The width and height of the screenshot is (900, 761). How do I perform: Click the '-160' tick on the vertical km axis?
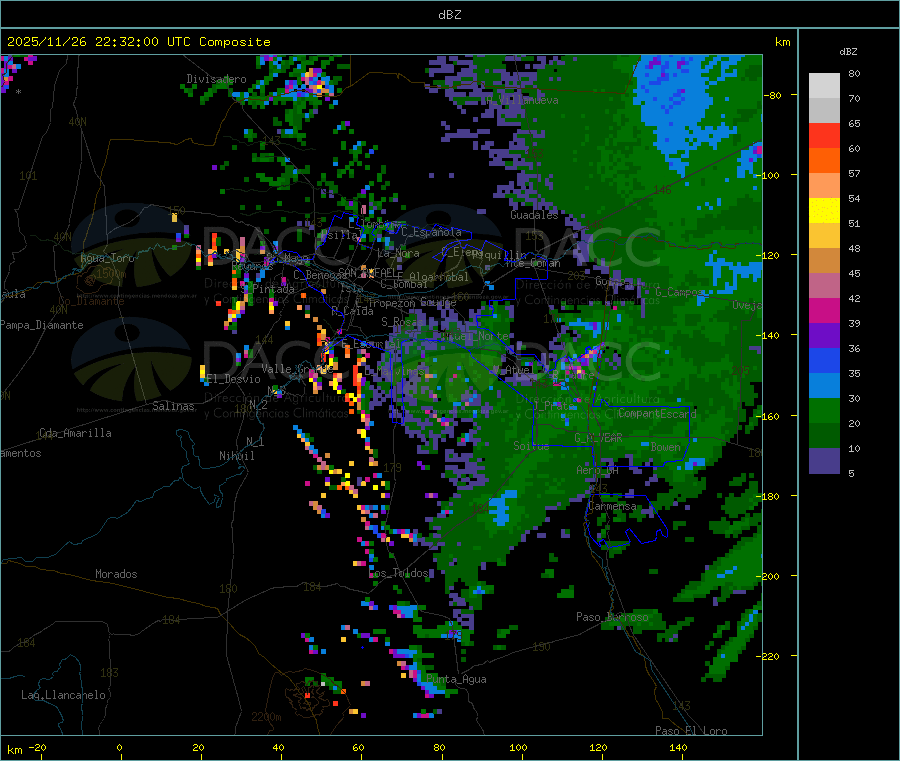(770, 417)
